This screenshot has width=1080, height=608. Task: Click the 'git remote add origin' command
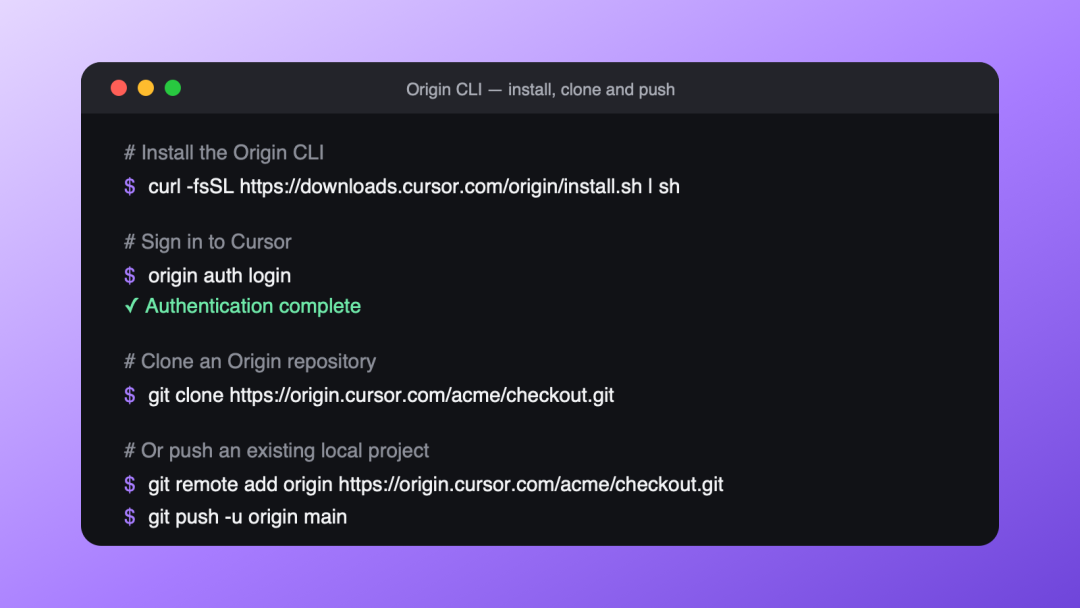tap(435, 484)
